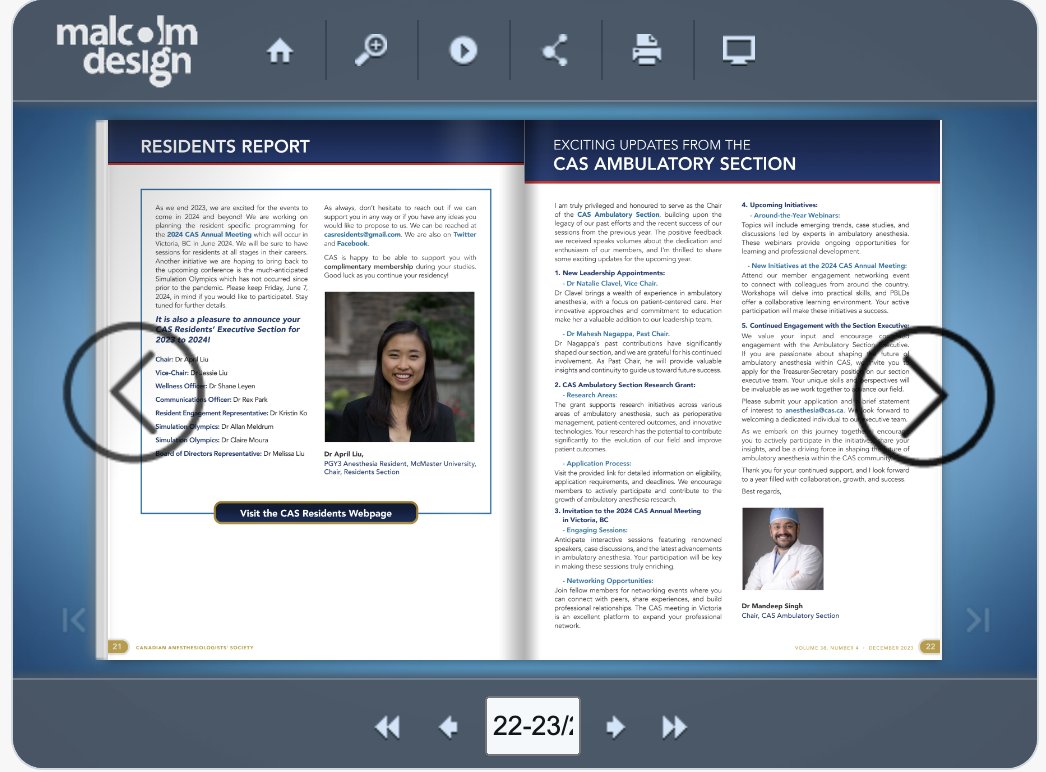Click right page number 22 badge

click(x=929, y=647)
